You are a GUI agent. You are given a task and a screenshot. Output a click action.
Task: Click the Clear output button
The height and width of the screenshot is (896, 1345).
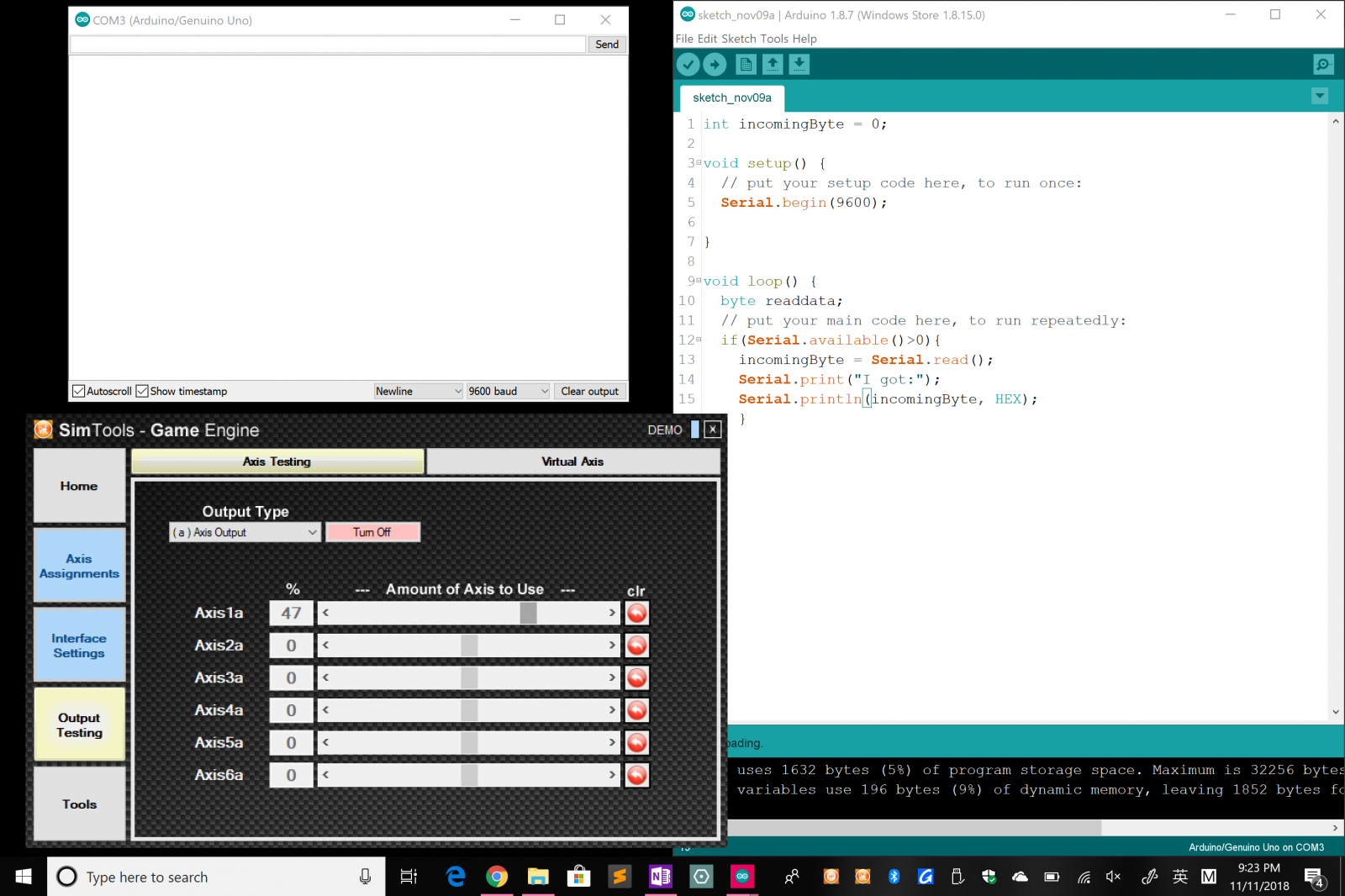(589, 391)
